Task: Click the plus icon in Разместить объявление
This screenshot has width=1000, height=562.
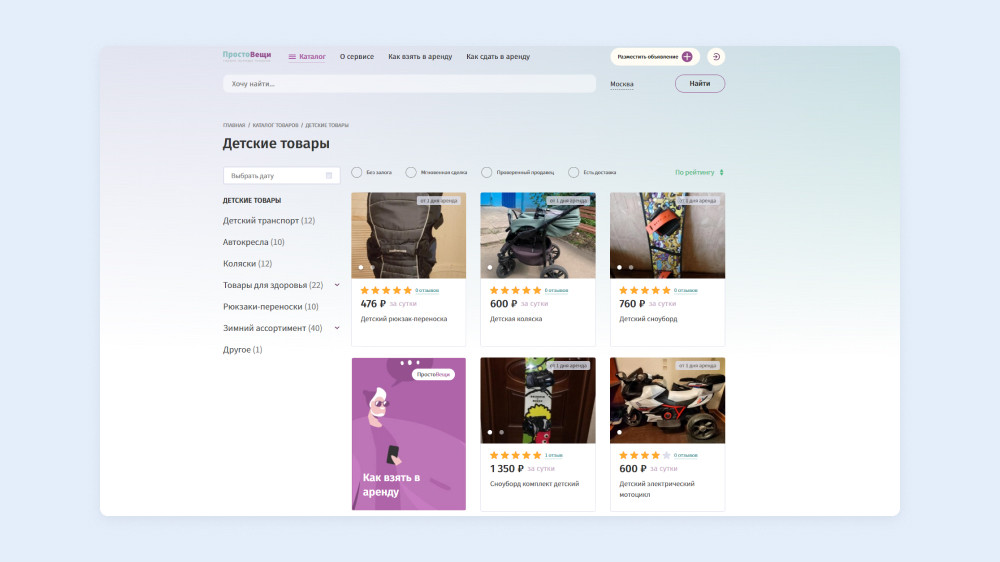Action: click(687, 57)
